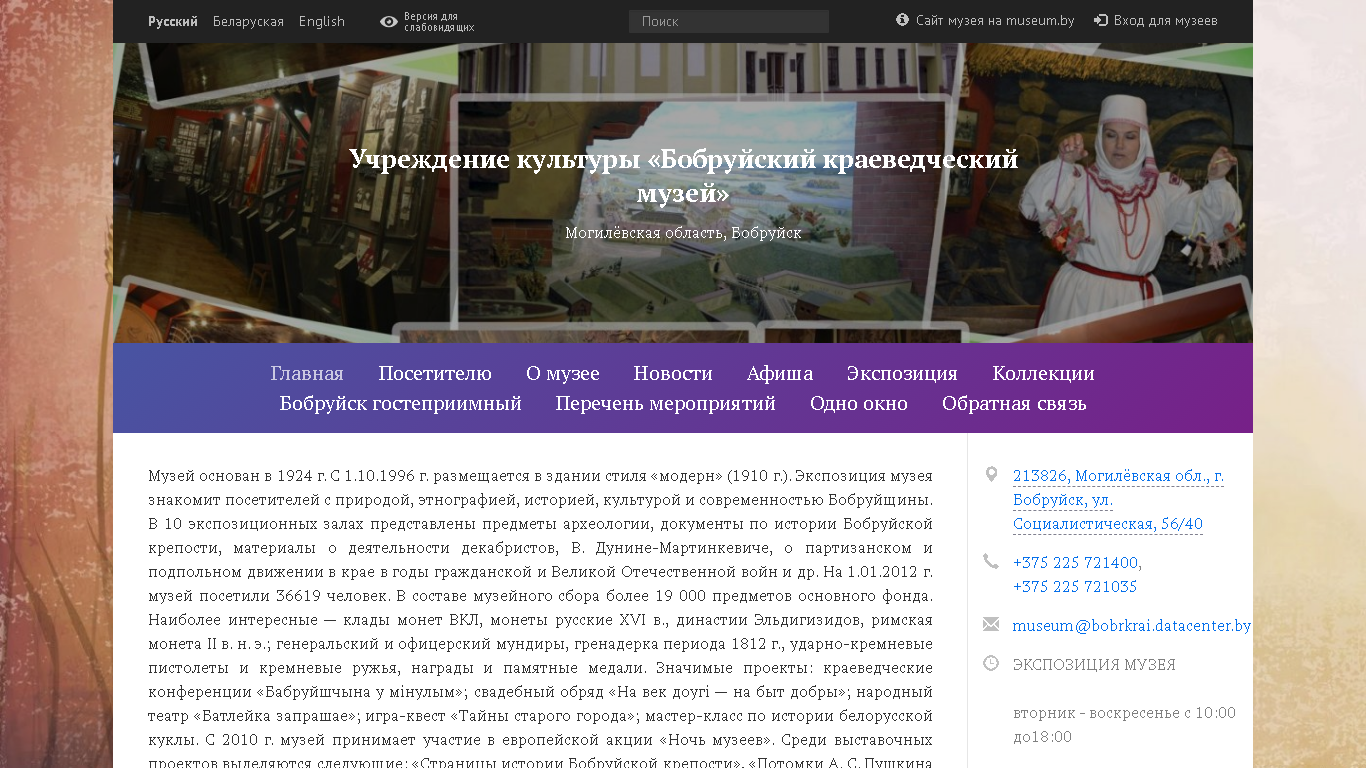Open the Коллекции menu item
The height and width of the screenshot is (768, 1366).
(1043, 373)
